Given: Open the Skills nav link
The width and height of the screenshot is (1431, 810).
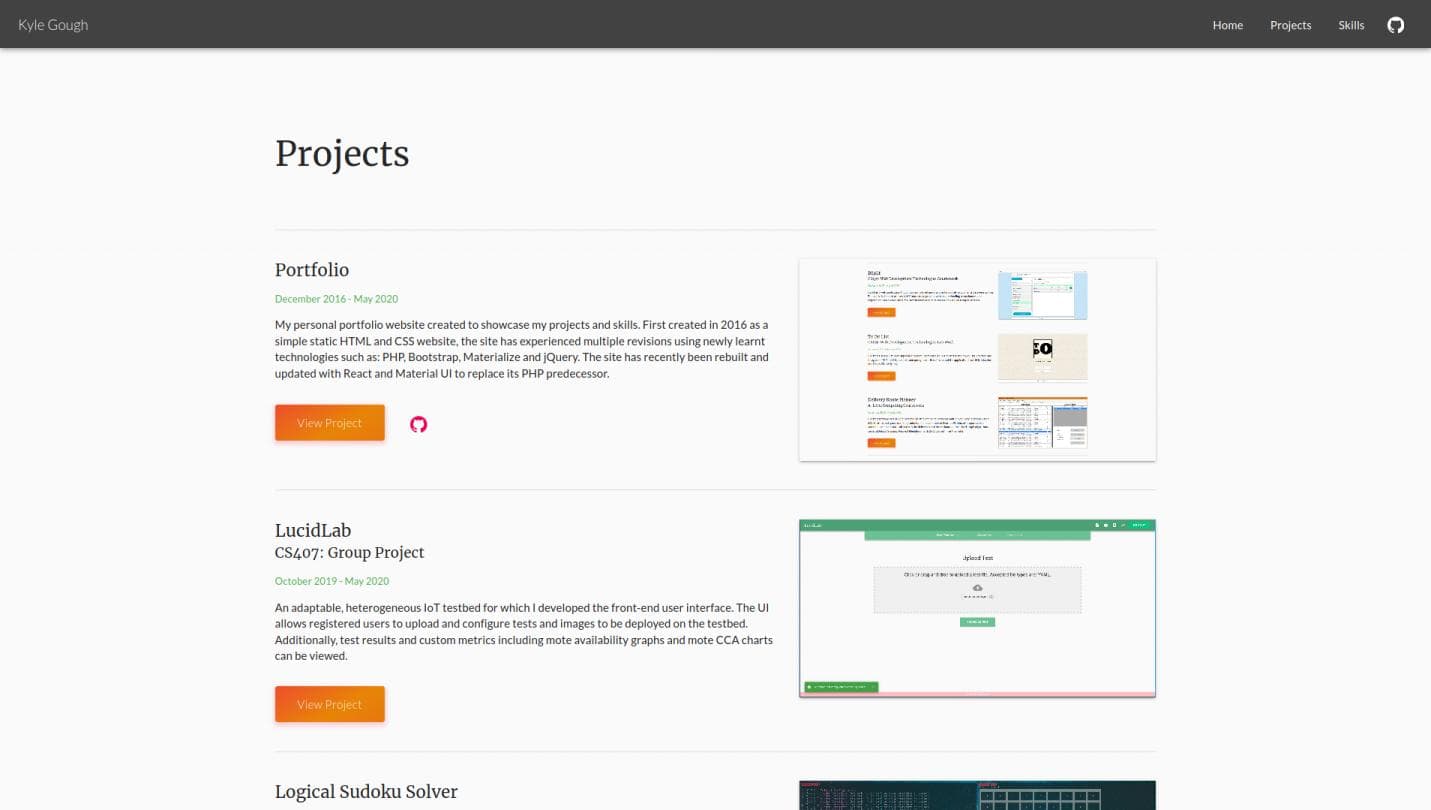Looking at the screenshot, I should point(1351,25).
